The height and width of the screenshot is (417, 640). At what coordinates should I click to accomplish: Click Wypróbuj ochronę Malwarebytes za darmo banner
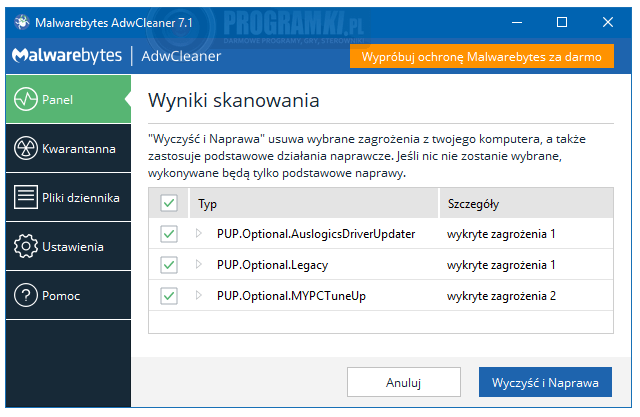point(482,56)
